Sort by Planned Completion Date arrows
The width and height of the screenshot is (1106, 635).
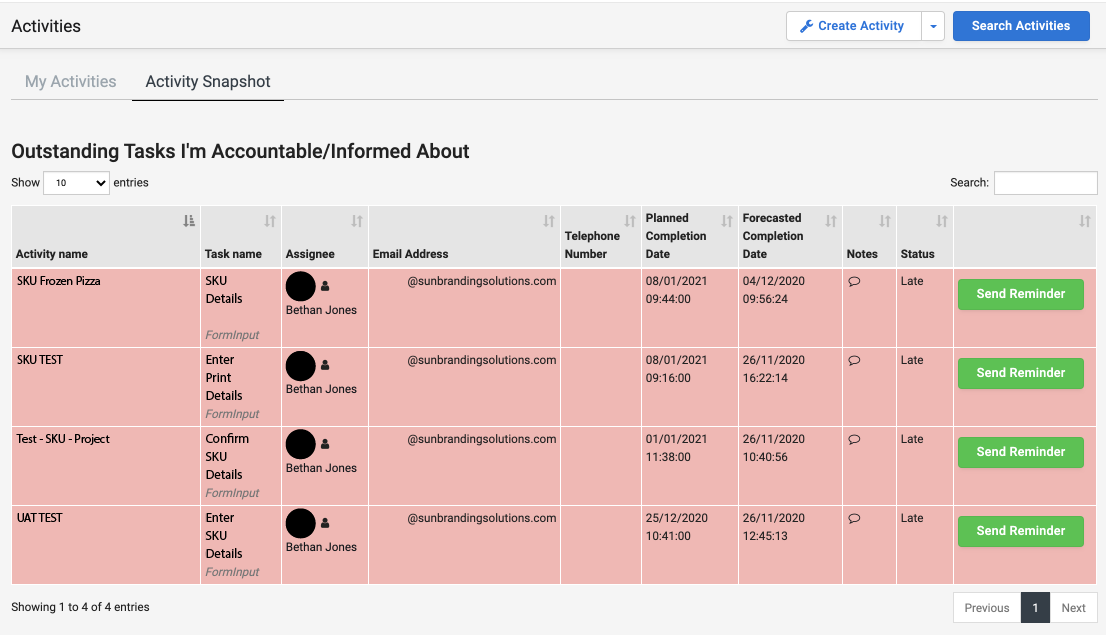click(x=727, y=221)
